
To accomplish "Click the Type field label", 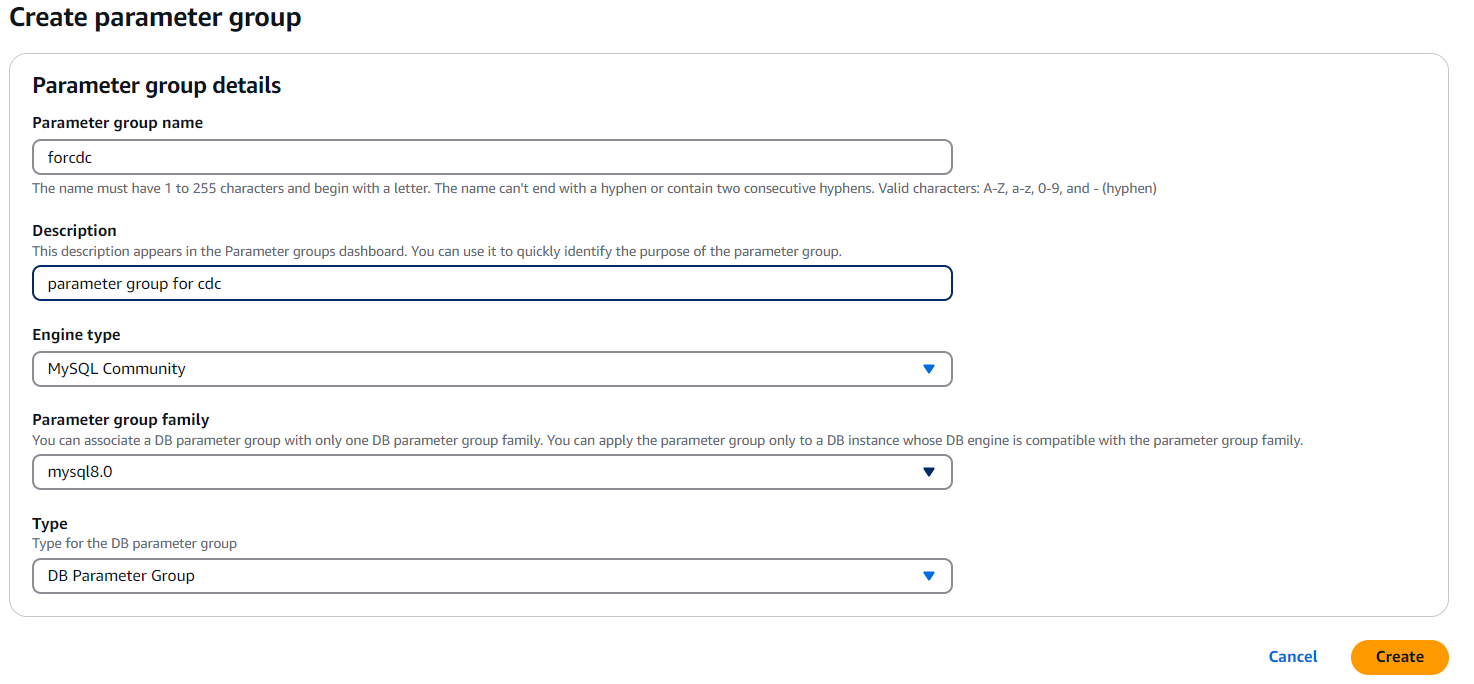I will pyautogui.click(x=50, y=524).
